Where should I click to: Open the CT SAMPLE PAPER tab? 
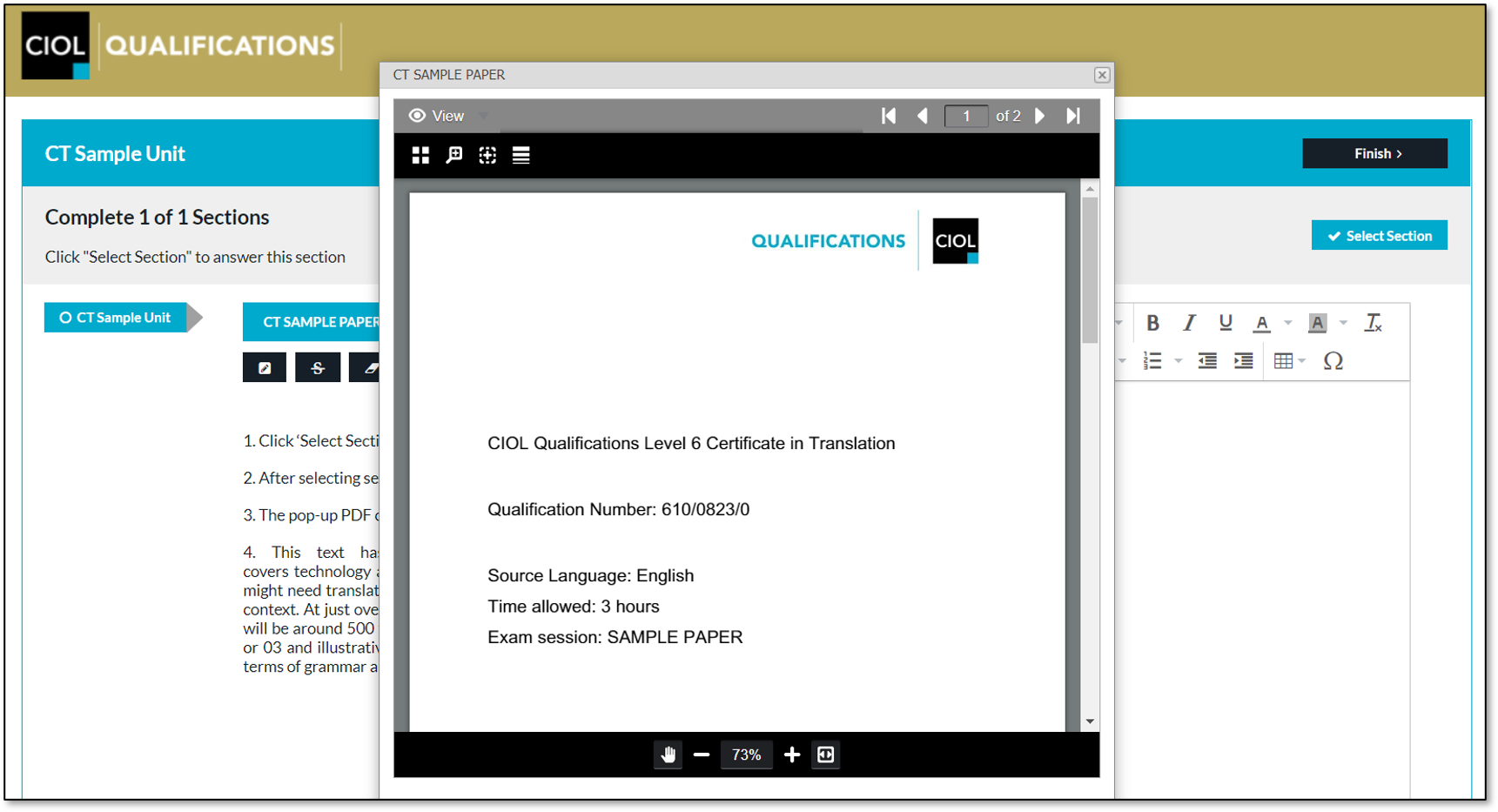(312, 322)
